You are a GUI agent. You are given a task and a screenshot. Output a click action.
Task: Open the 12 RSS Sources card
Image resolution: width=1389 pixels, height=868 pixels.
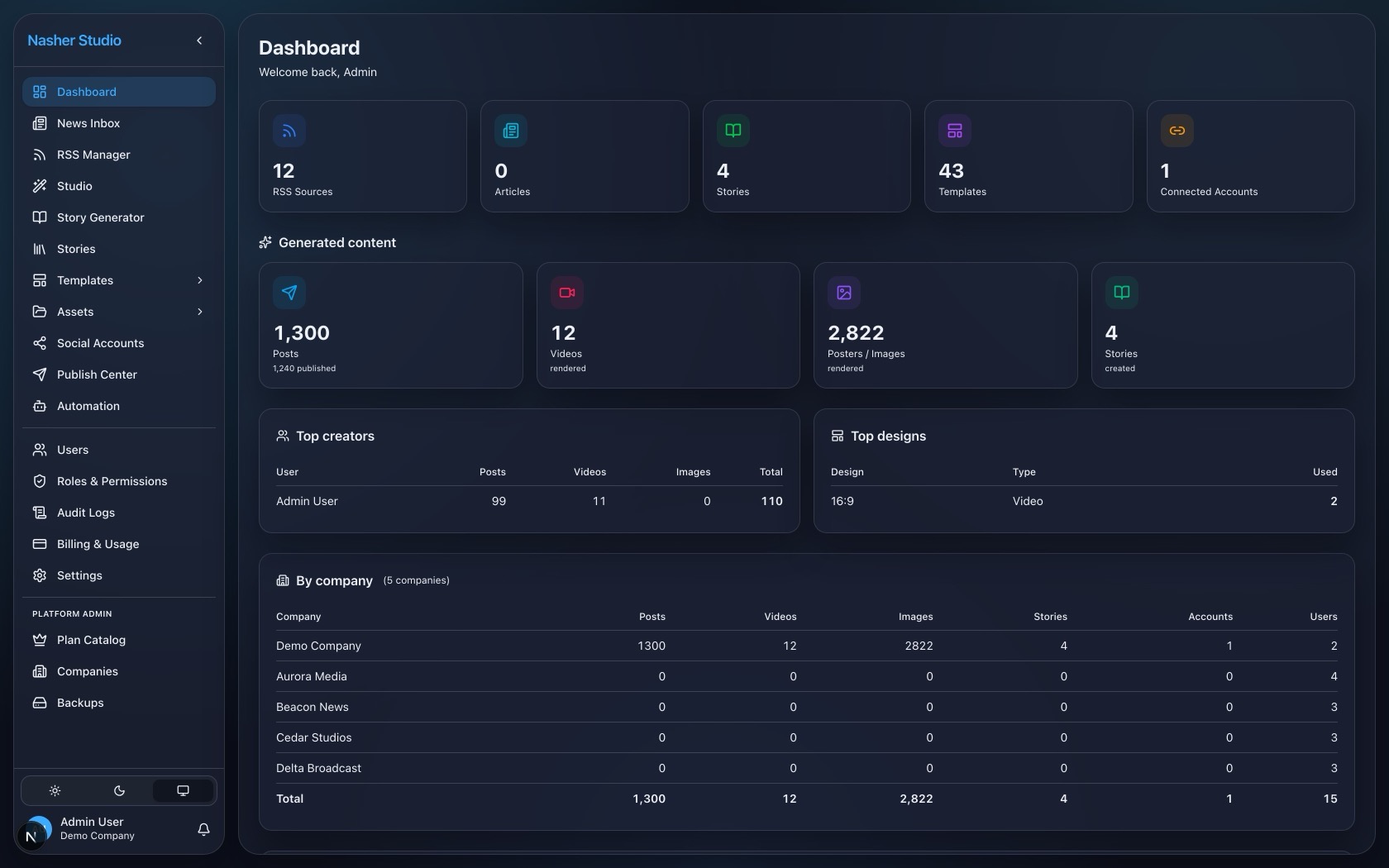363,156
